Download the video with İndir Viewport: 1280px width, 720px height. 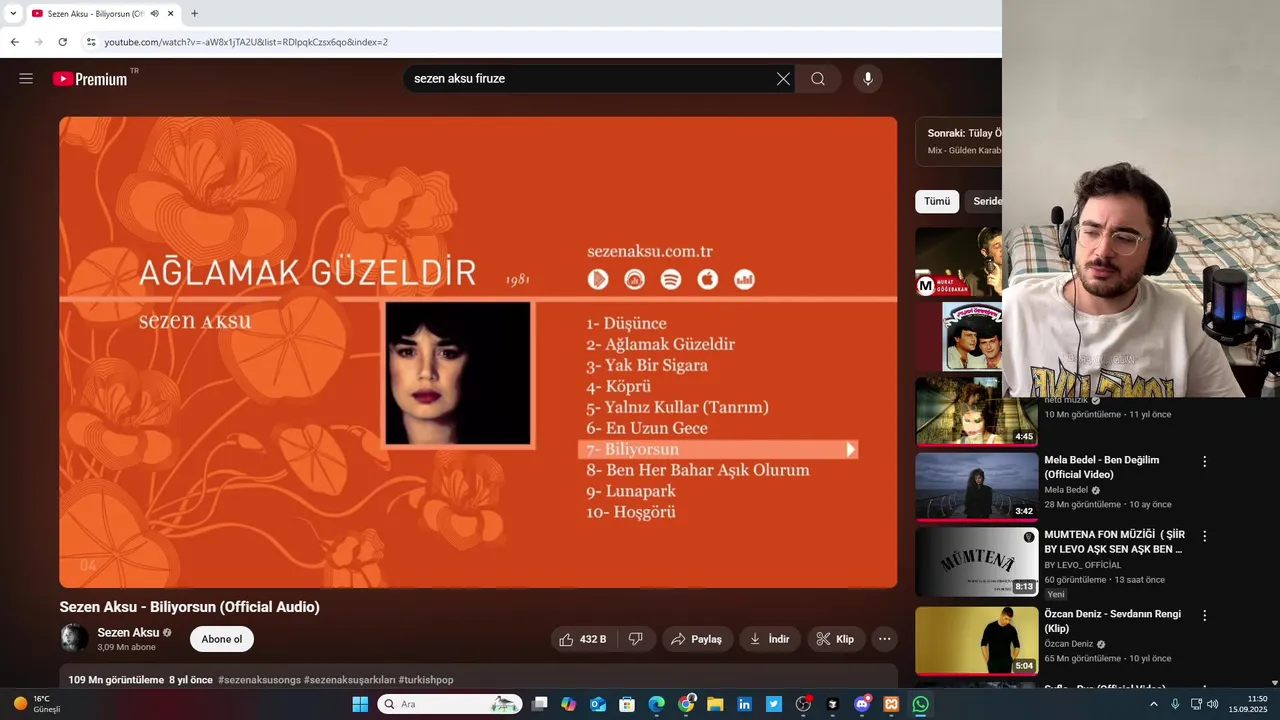(x=770, y=639)
